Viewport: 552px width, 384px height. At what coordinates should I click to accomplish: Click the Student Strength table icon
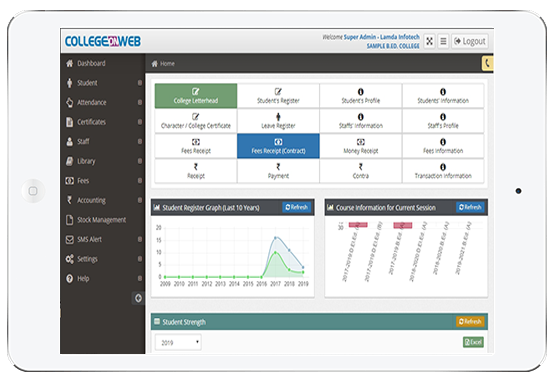click(157, 322)
